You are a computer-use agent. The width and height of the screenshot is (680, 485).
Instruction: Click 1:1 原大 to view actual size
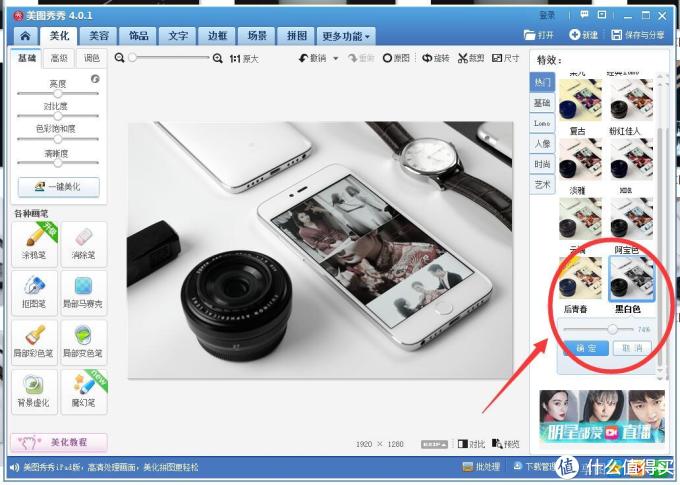coord(244,58)
